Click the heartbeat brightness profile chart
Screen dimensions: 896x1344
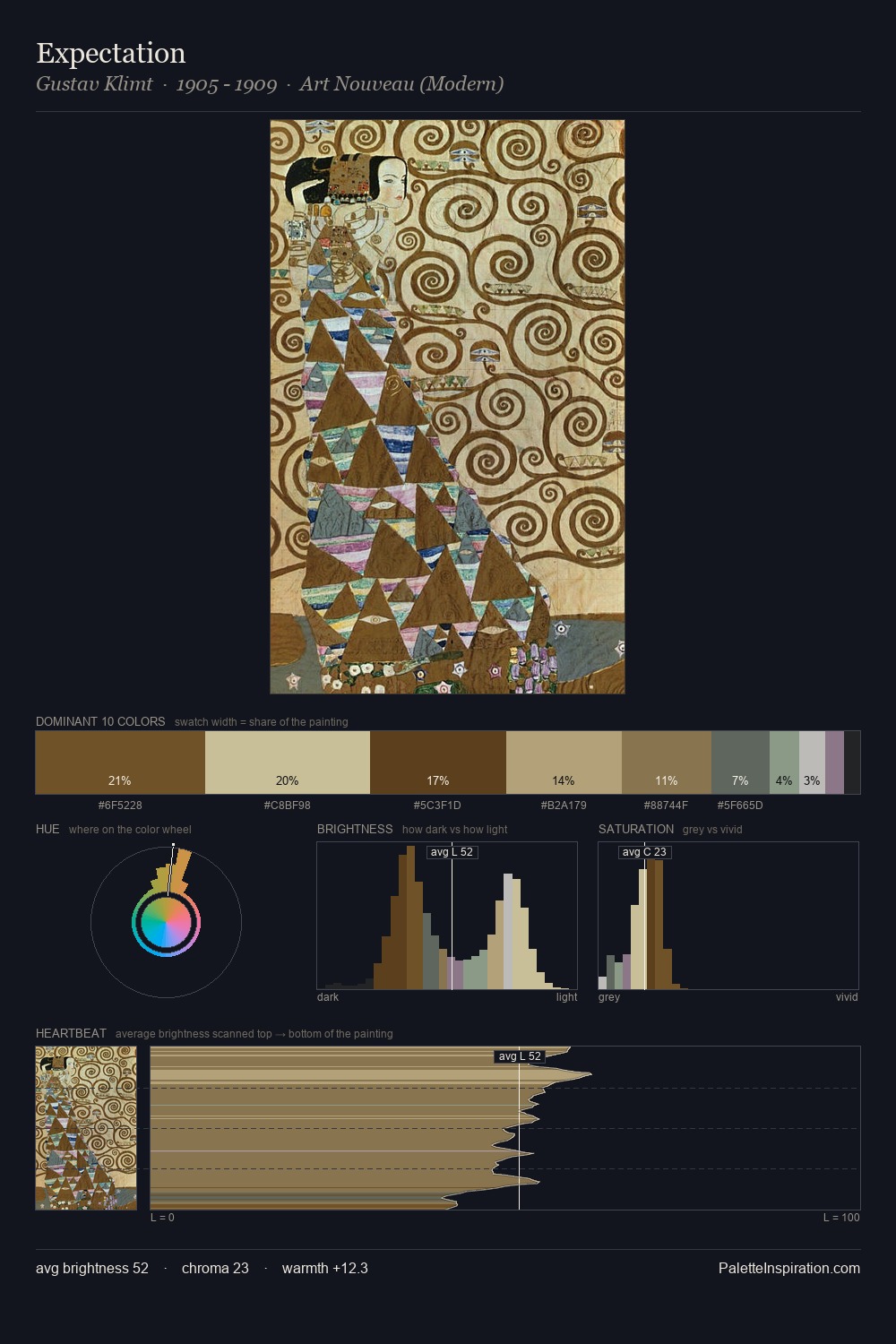click(x=505, y=1128)
